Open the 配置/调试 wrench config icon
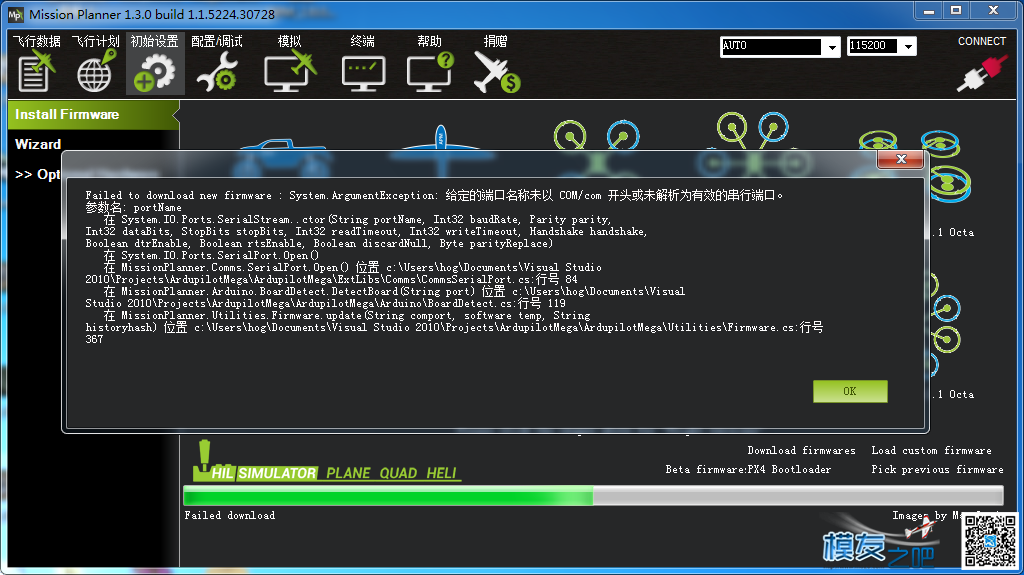The image size is (1024, 575). (x=217, y=71)
